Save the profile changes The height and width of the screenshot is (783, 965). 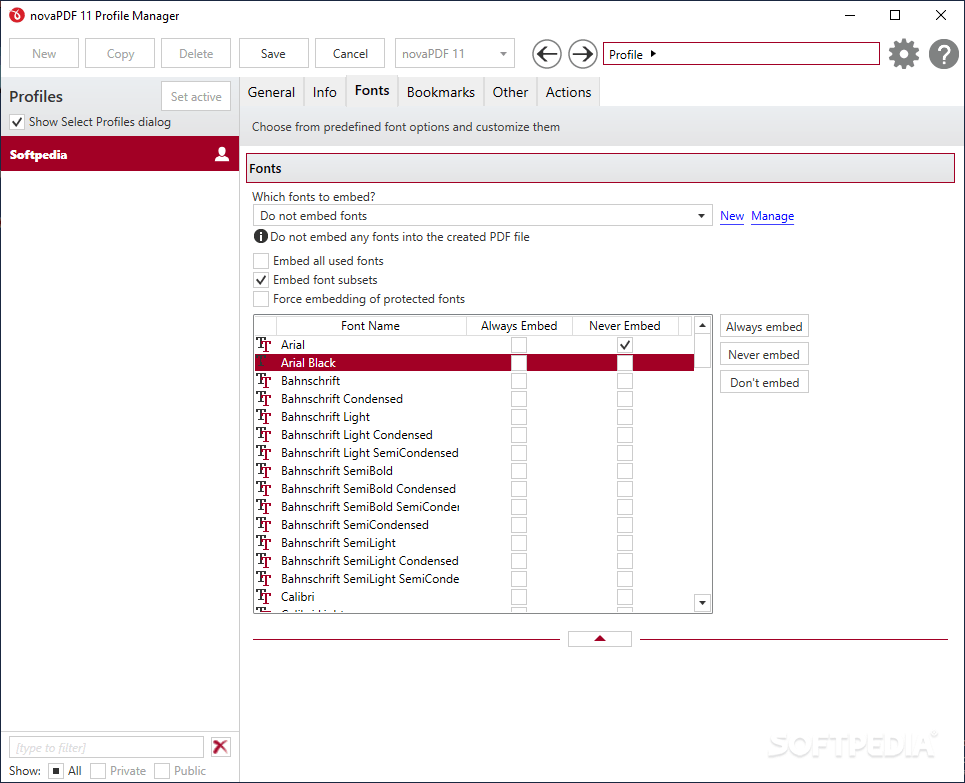coord(273,54)
